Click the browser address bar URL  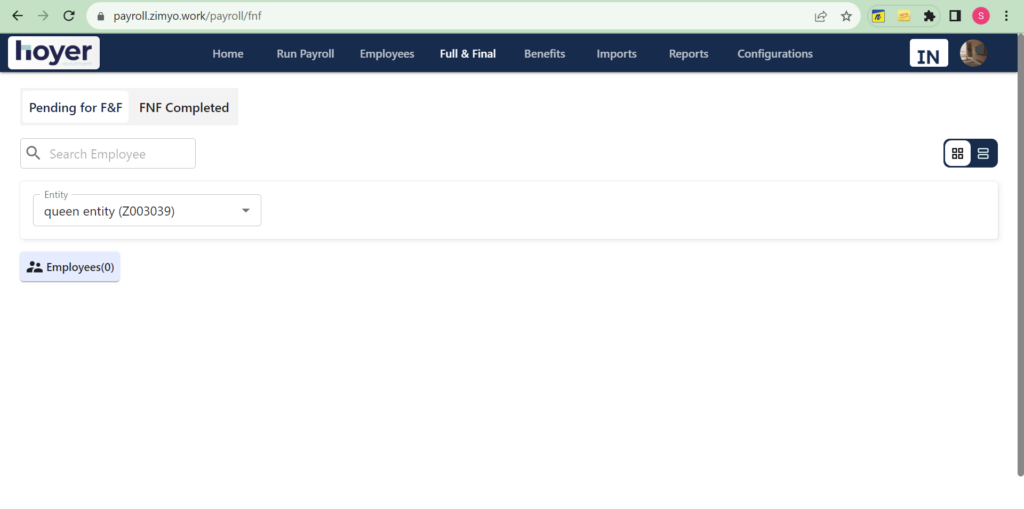click(x=187, y=16)
